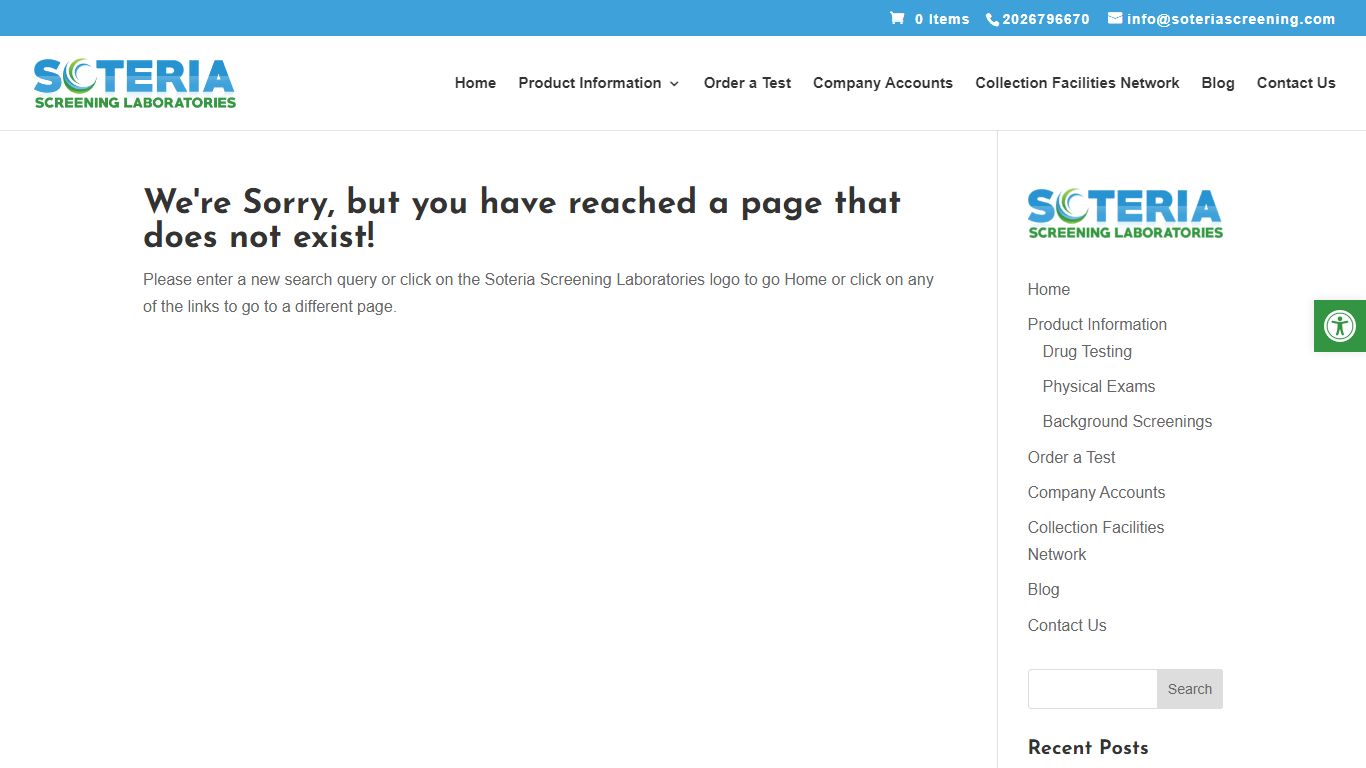
Task: Open Contact Us in top navigation
Action: click(1296, 83)
